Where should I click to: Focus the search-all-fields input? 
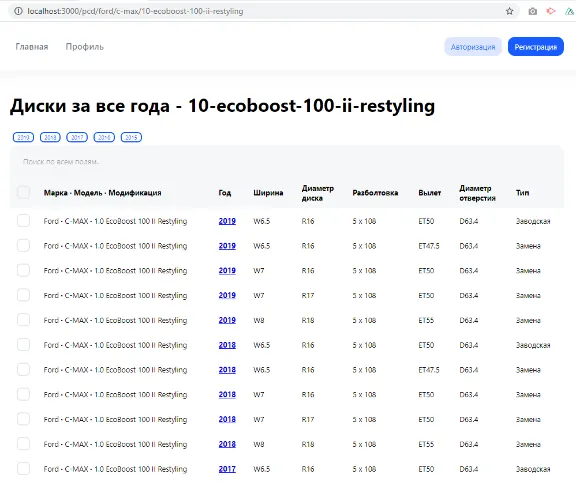pyautogui.click(x=287, y=162)
